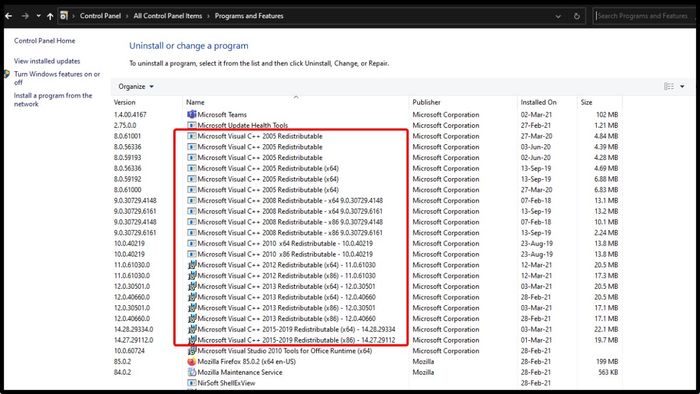Image resolution: width=700 pixels, height=394 pixels.
Task: Click the Control Panel breadcrumb
Action: pos(100,16)
